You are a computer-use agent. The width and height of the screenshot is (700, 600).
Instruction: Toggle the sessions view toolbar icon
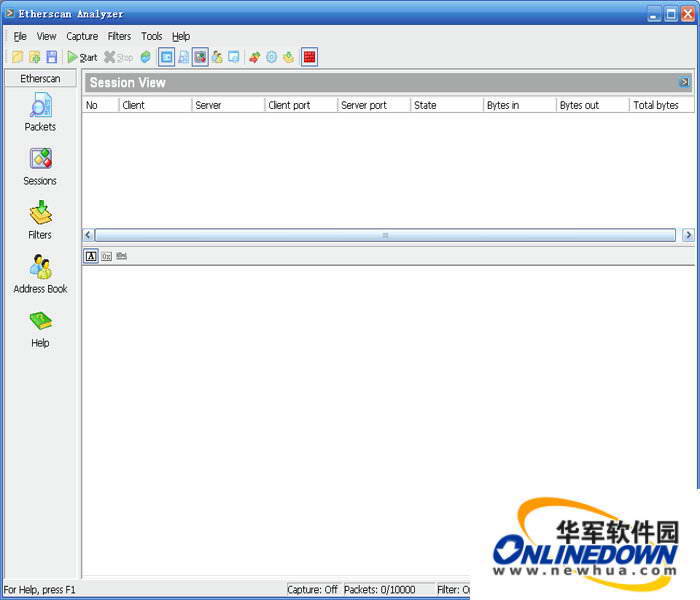[x=200, y=57]
